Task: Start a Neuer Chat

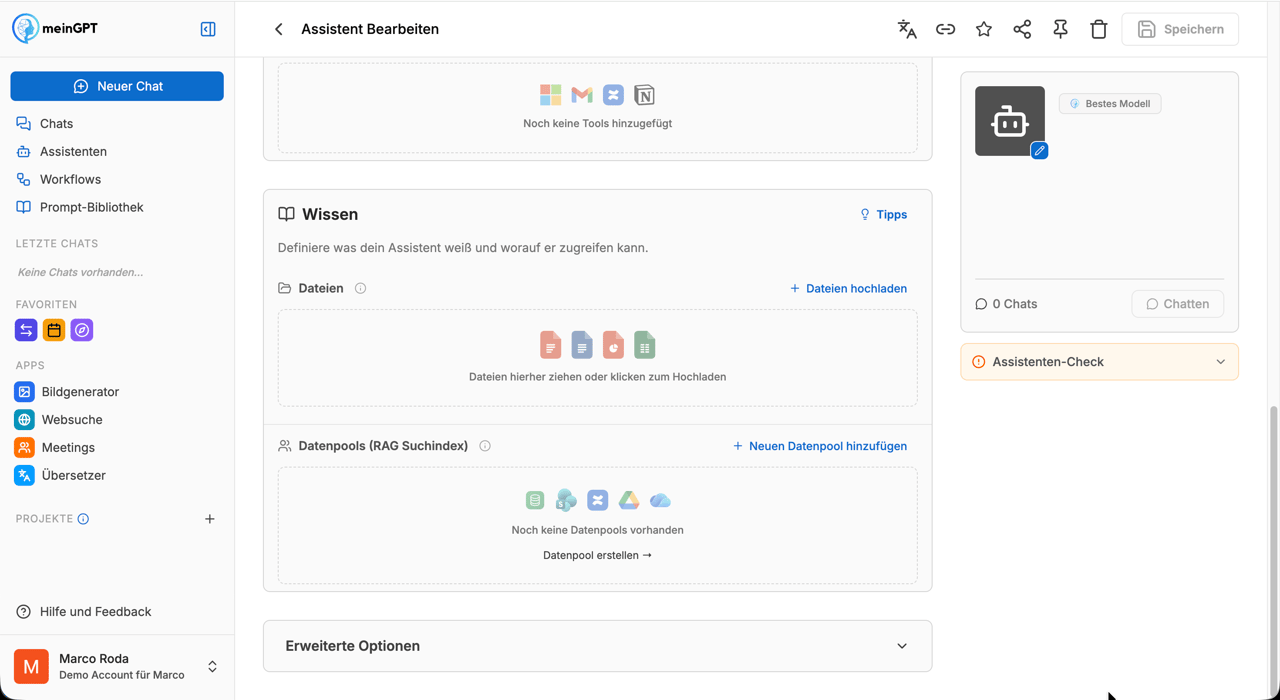Action: 117,86
